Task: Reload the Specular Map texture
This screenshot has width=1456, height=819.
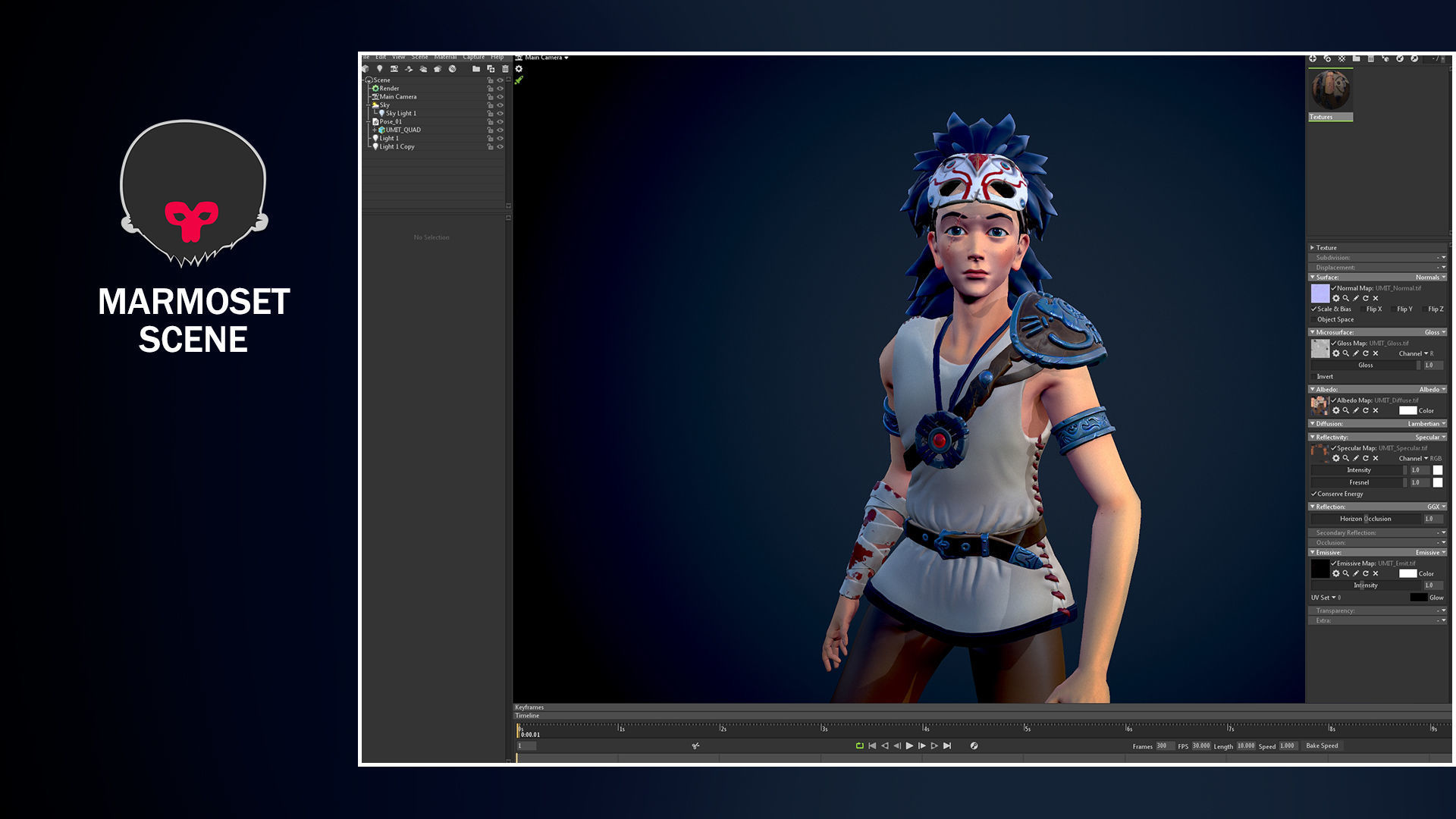Action: tap(1366, 459)
